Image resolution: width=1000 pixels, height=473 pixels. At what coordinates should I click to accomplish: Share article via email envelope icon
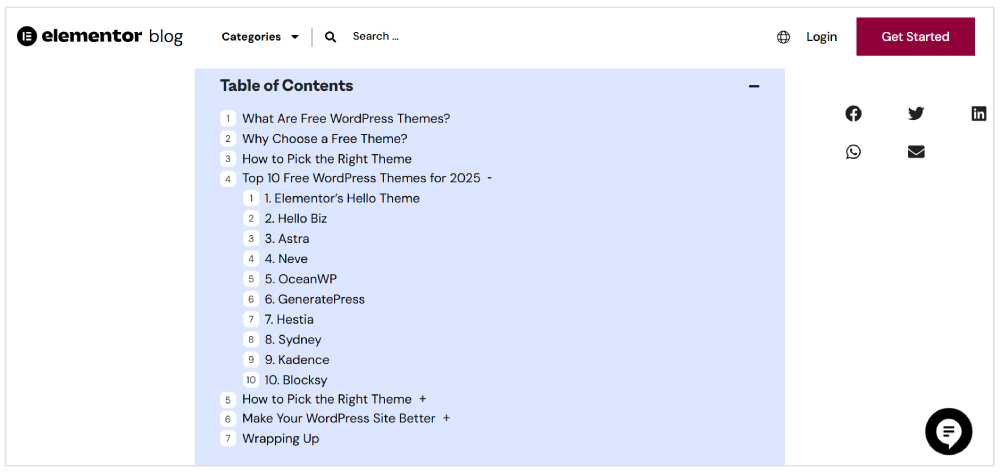pyautogui.click(x=916, y=152)
